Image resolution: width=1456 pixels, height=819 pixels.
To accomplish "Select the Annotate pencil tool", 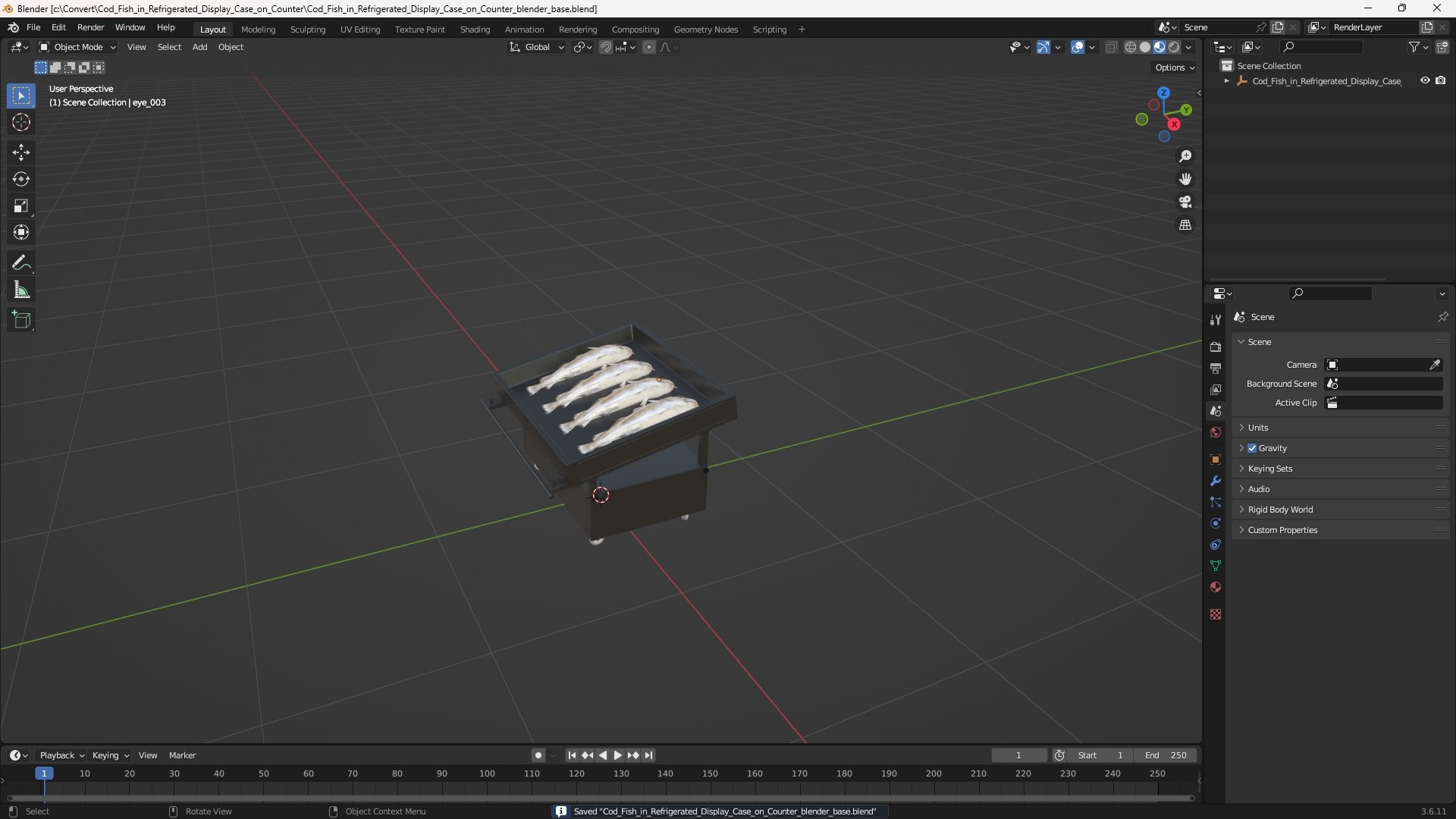I will tap(21, 263).
